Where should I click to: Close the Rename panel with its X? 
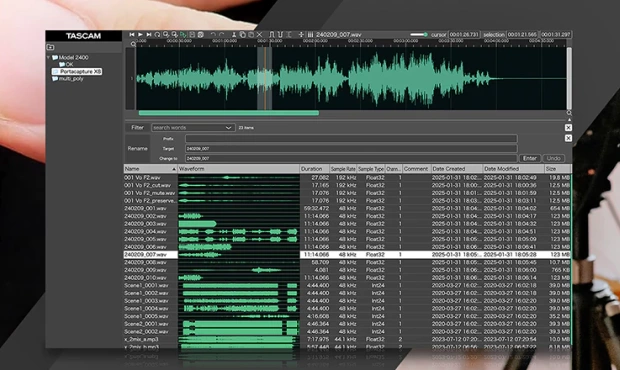click(x=568, y=138)
